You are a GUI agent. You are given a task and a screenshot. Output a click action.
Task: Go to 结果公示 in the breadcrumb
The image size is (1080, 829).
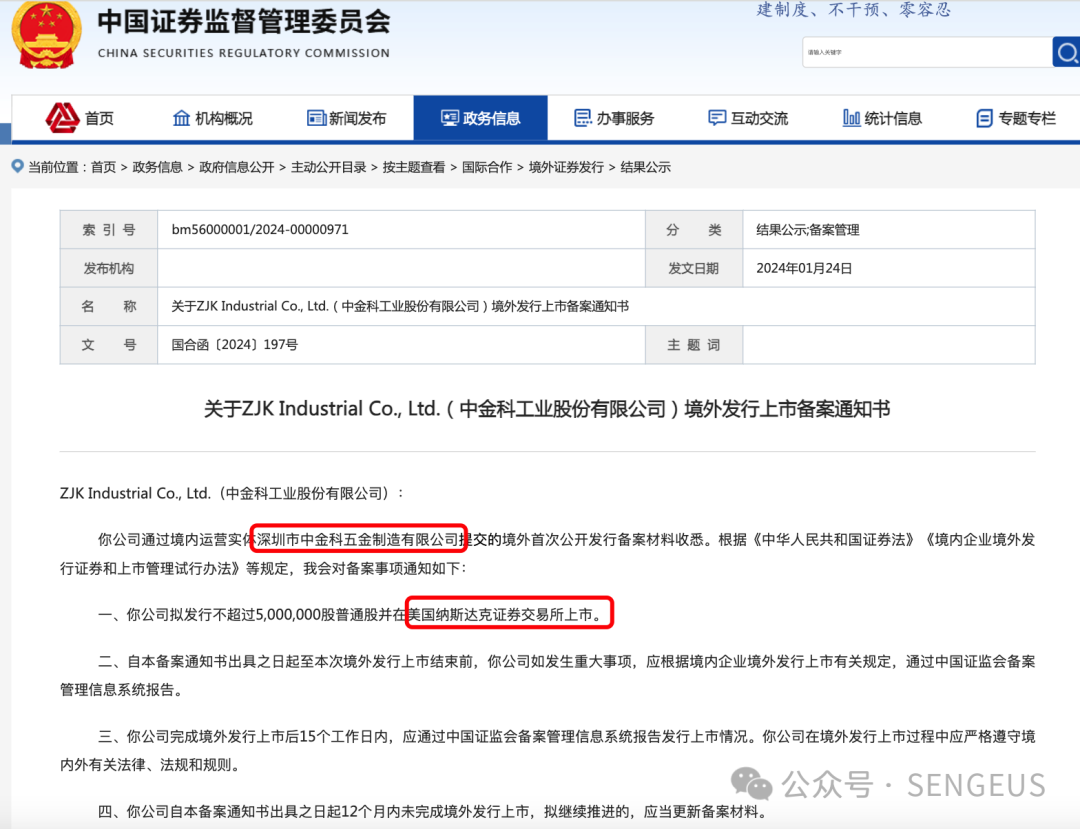tap(645, 167)
